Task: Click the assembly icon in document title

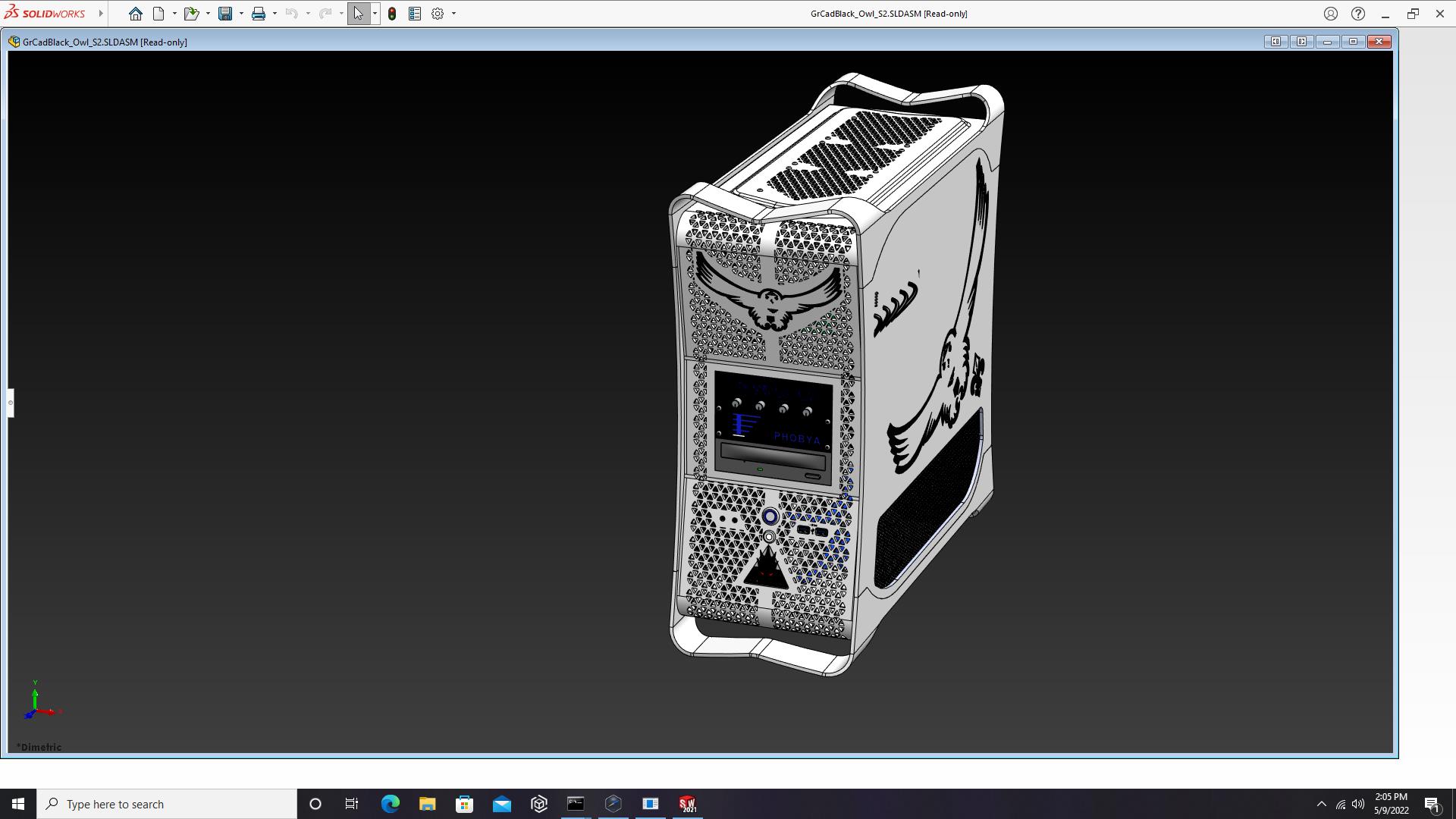Action: pos(14,42)
